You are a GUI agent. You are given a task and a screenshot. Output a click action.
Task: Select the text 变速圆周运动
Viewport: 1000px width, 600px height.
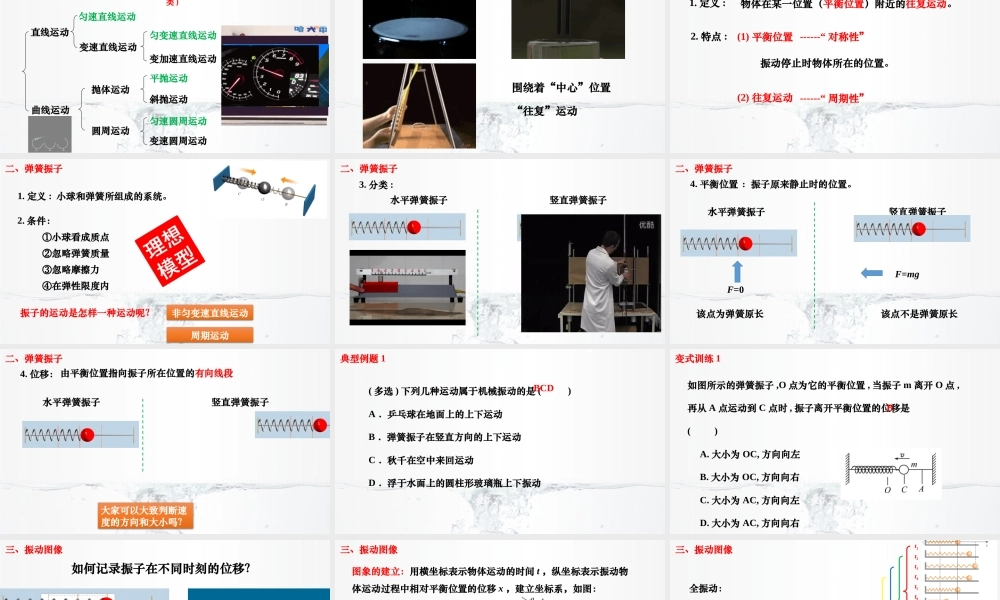pyautogui.click(x=178, y=140)
